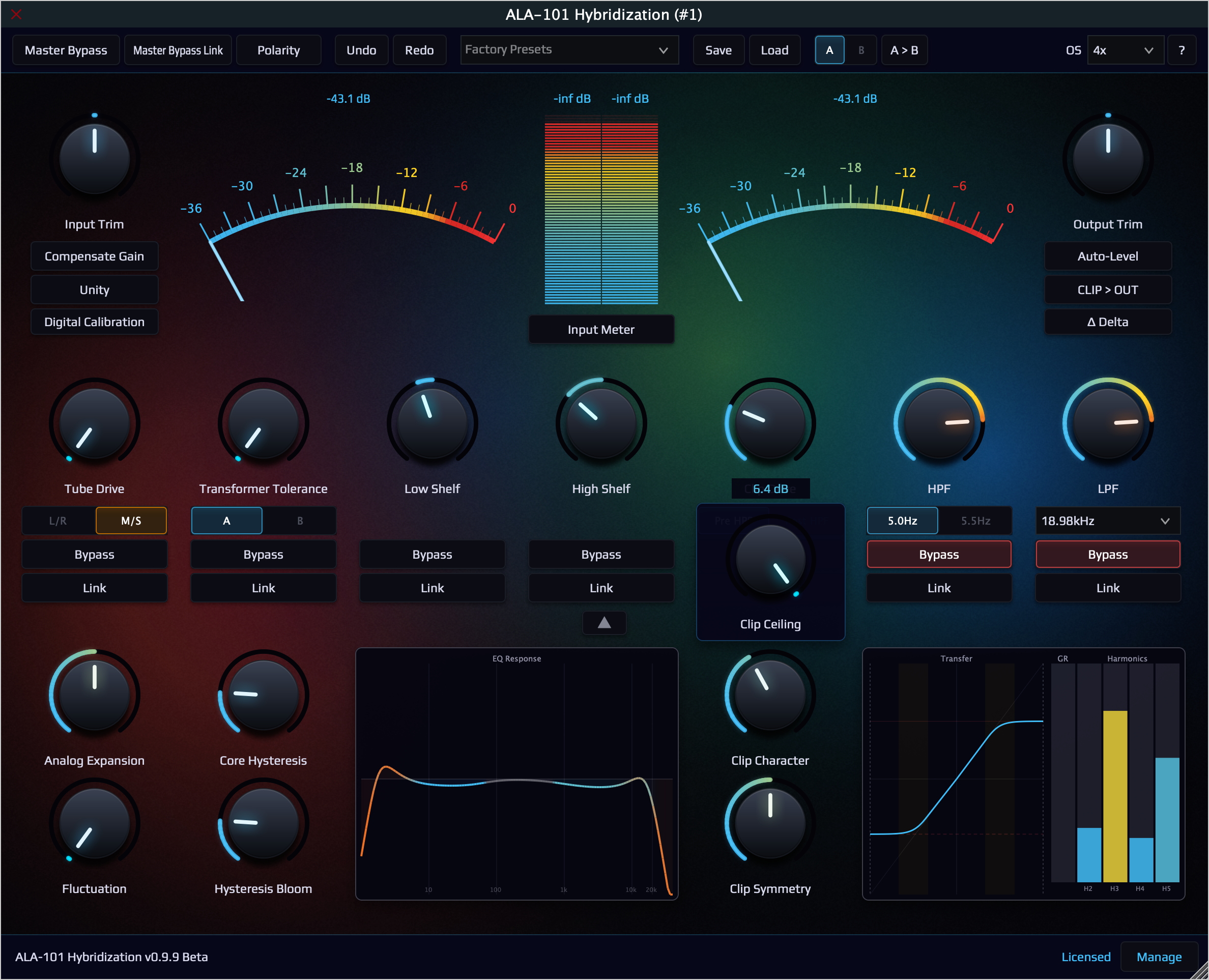Click the Transformer Tolerance knob
This screenshot has height=980, width=1209.
pyautogui.click(x=263, y=423)
